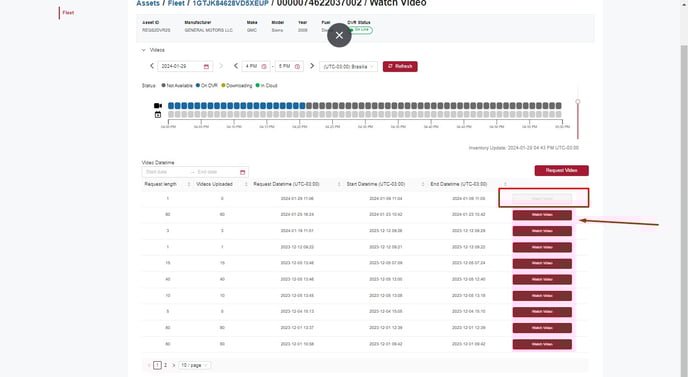Screen dimensions: 688x377
Task: Click the disabled Watch Video button in the first row
Action: (x=542, y=199)
